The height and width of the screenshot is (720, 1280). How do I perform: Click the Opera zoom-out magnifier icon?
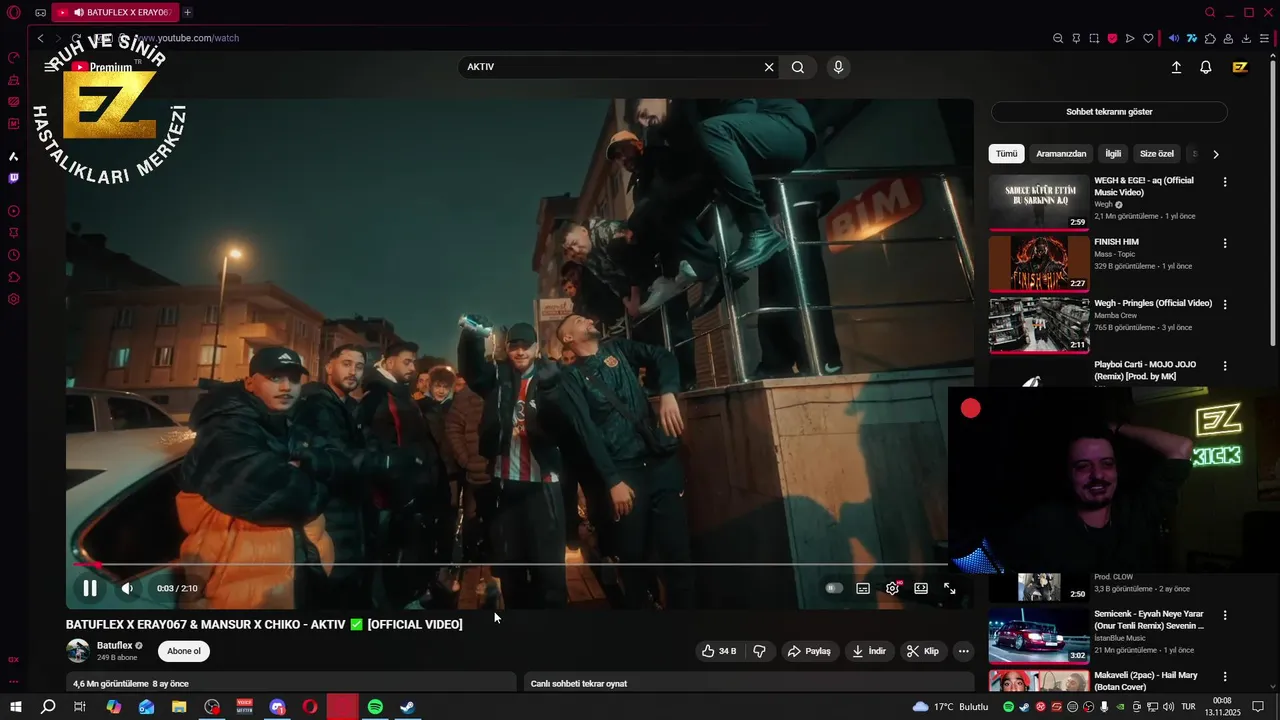pyautogui.click(x=1058, y=38)
